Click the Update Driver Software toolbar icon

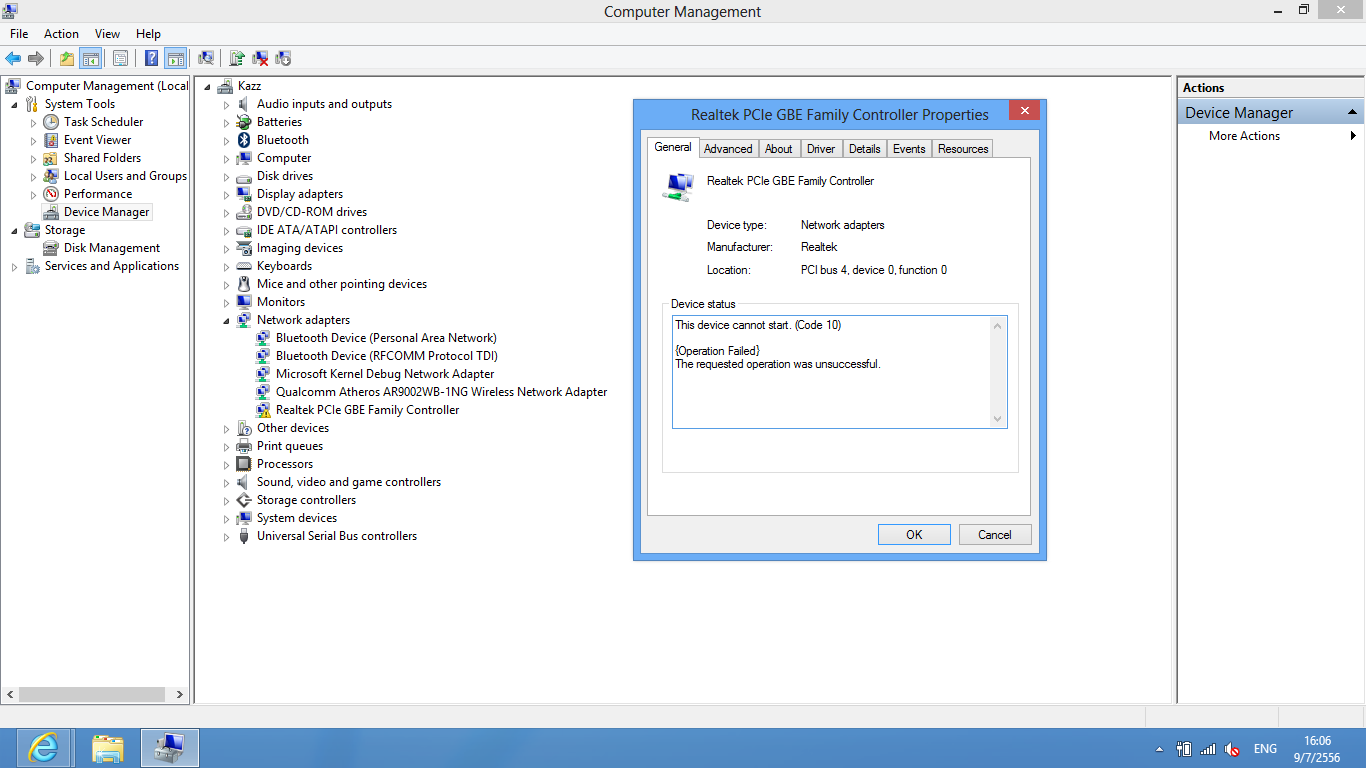tap(237, 58)
